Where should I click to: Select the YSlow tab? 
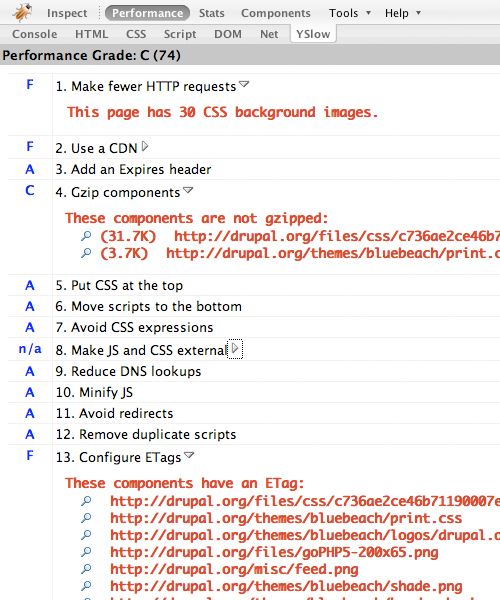313,34
